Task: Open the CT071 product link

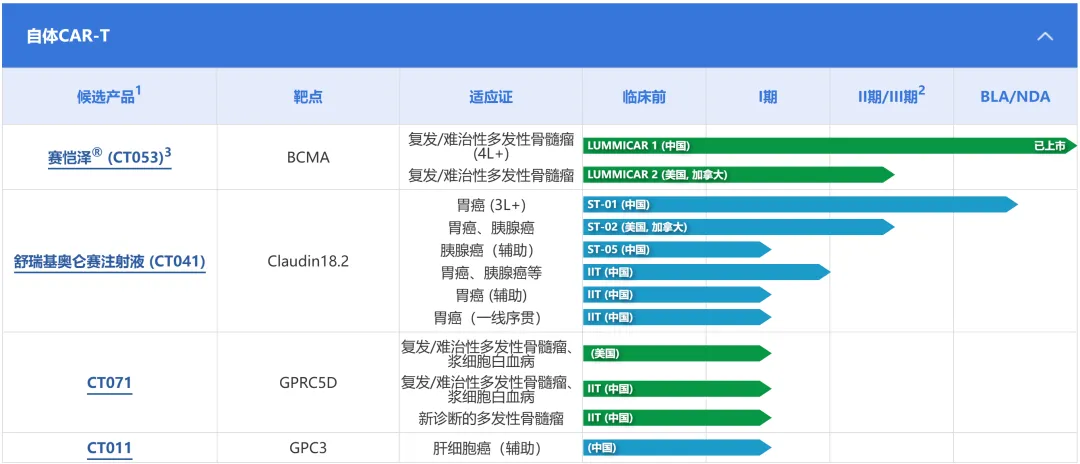Action: (110, 383)
